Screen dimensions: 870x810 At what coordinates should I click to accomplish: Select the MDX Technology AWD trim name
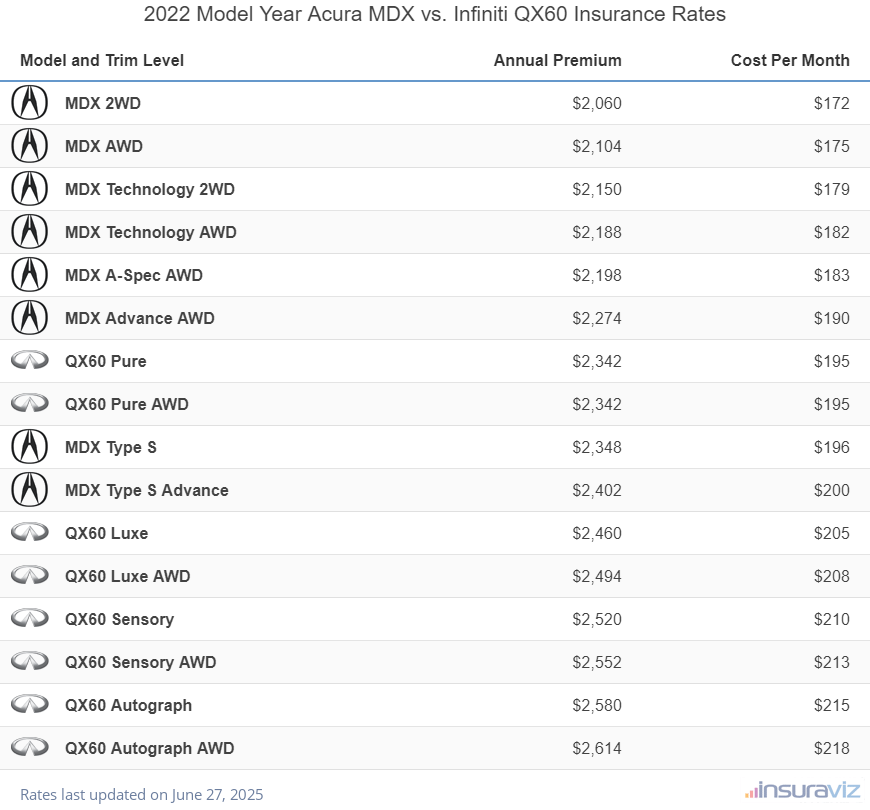coord(151,232)
